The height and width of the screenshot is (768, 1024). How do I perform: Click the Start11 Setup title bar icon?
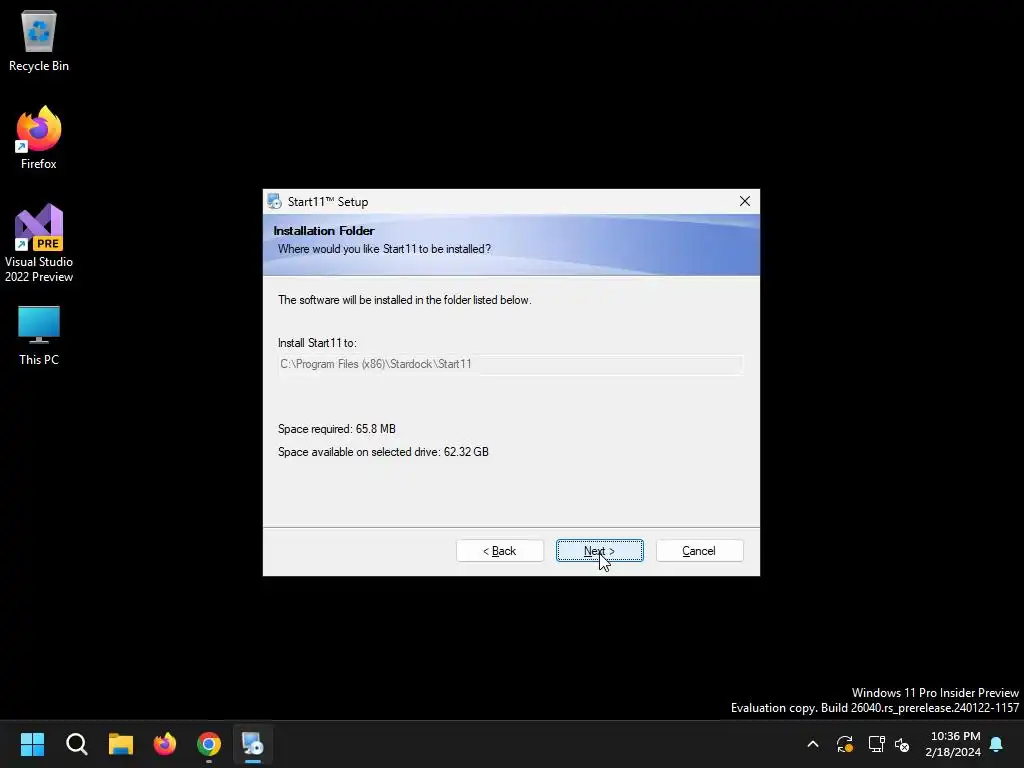pos(274,202)
